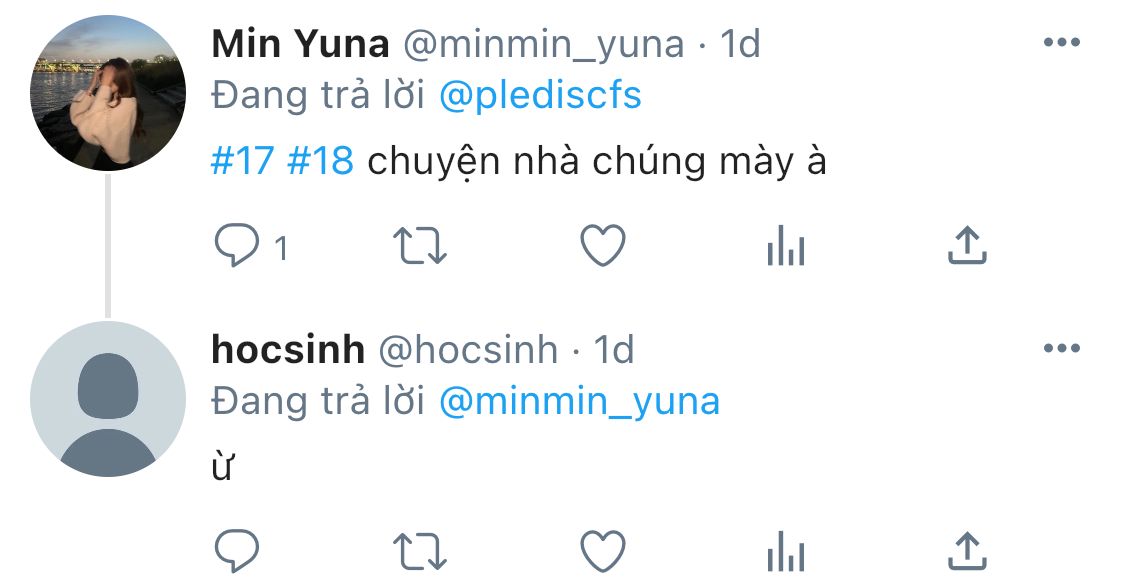The height and width of the screenshot is (582, 1125).
Task: Open the @plediscfs mention link
Action: 540,95
